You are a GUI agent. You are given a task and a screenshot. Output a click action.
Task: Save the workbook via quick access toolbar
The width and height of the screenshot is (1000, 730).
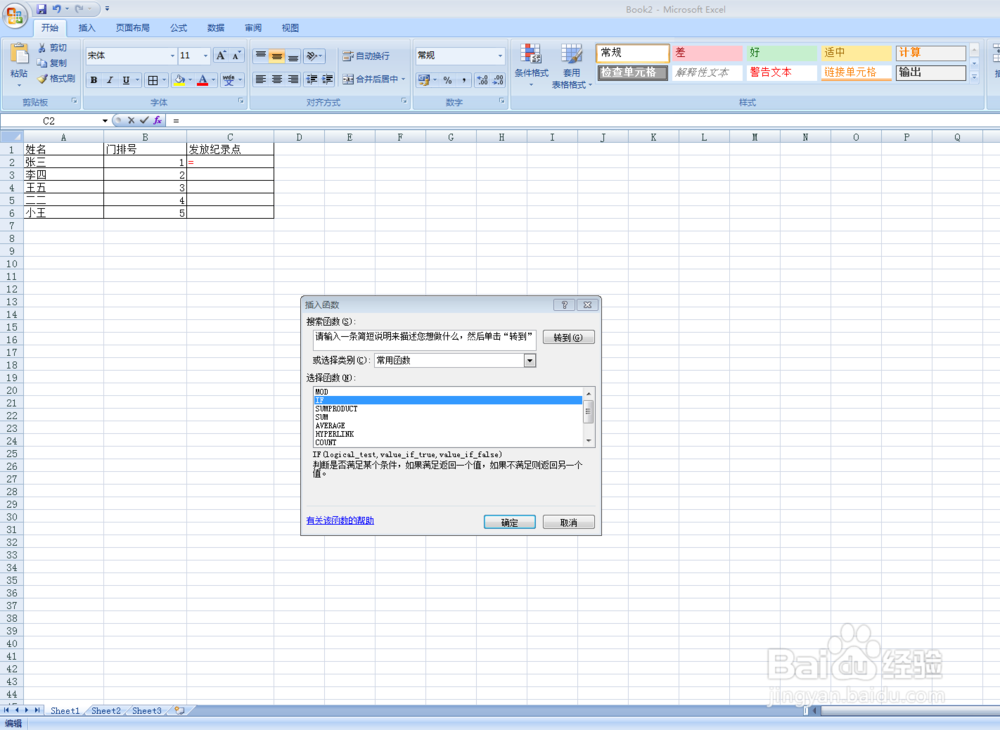41,9
